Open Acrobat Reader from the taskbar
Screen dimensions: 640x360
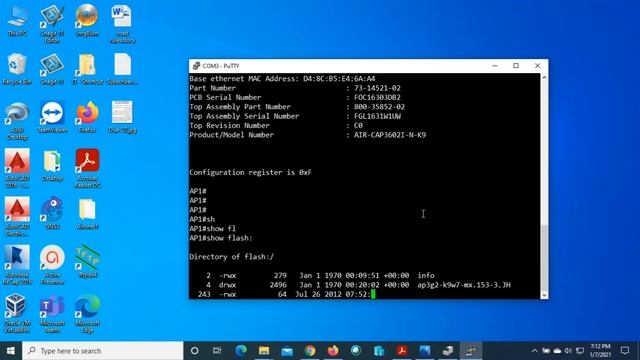click(x=402, y=351)
